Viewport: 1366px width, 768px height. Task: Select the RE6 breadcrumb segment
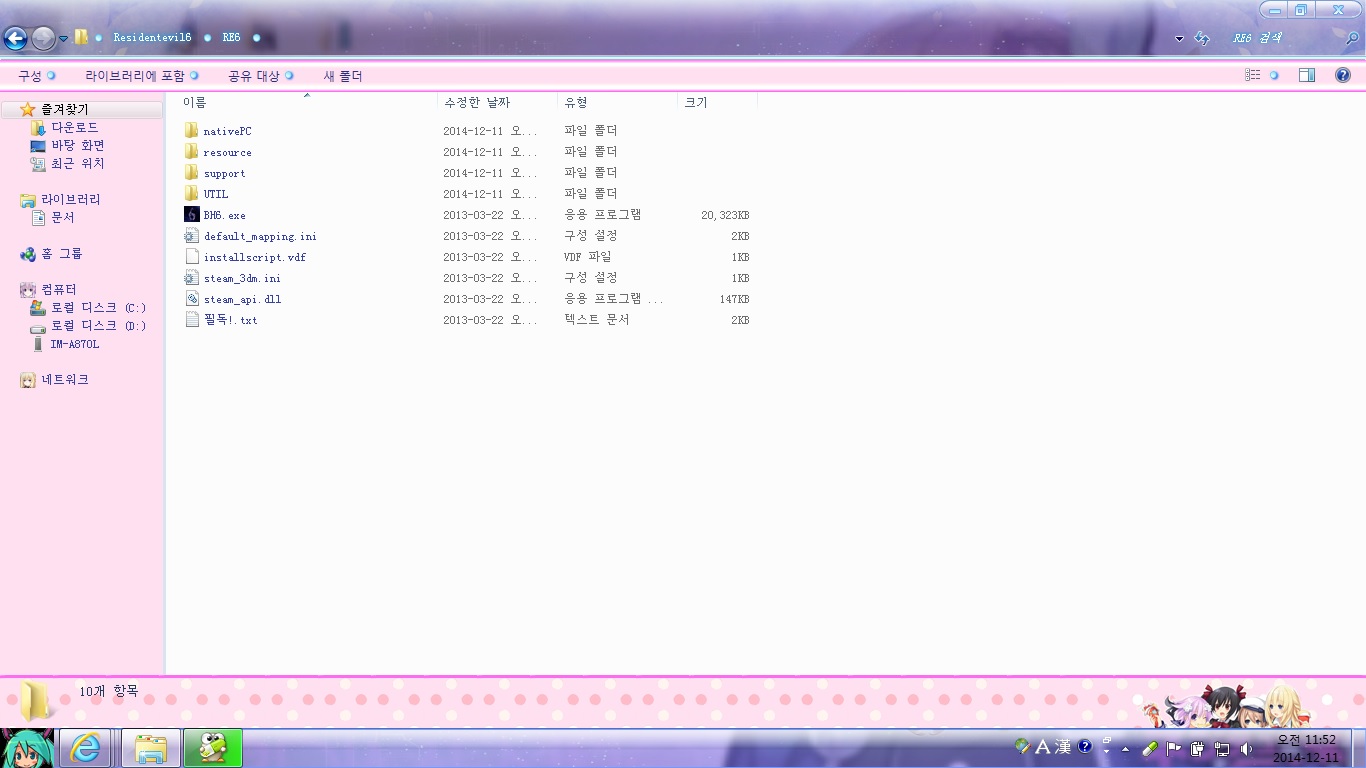click(x=231, y=37)
